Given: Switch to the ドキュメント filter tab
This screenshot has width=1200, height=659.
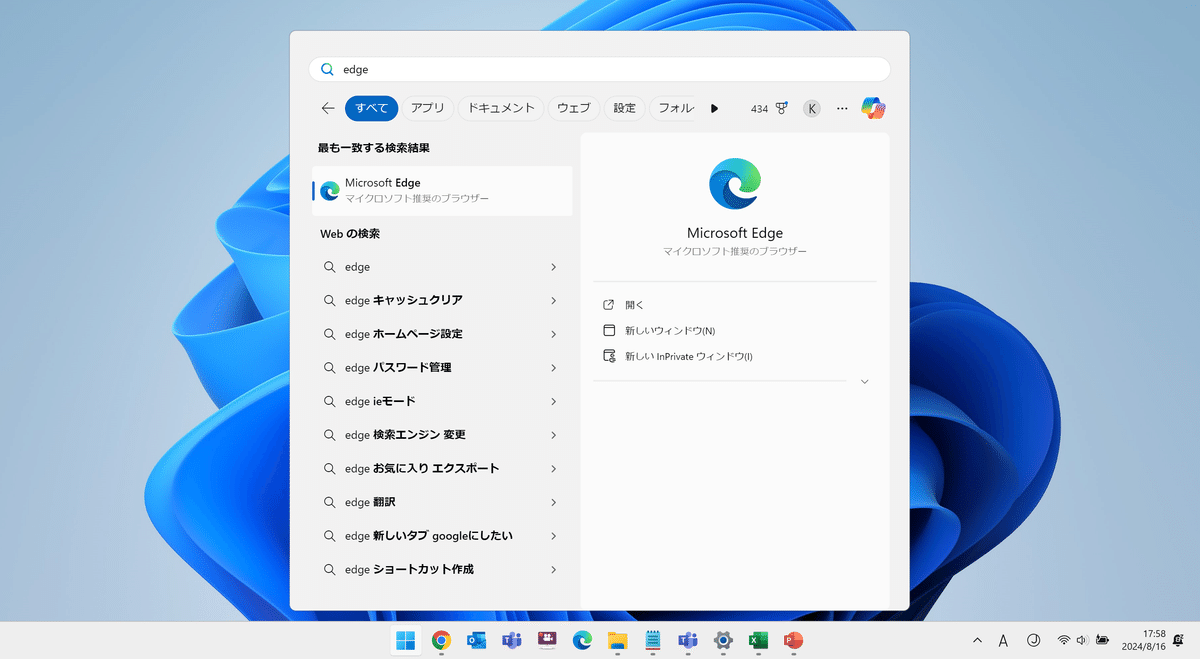Looking at the screenshot, I should coord(501,108).
